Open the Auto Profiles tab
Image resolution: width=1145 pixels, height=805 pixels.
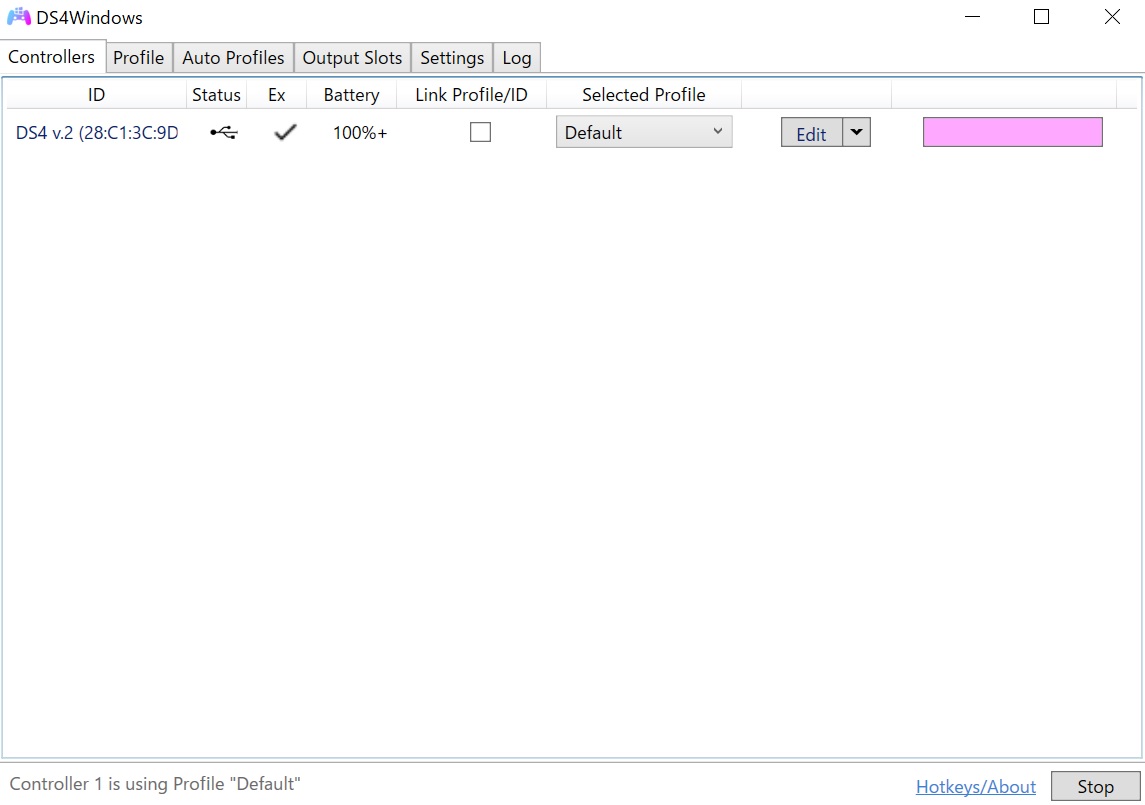point(233,58)
